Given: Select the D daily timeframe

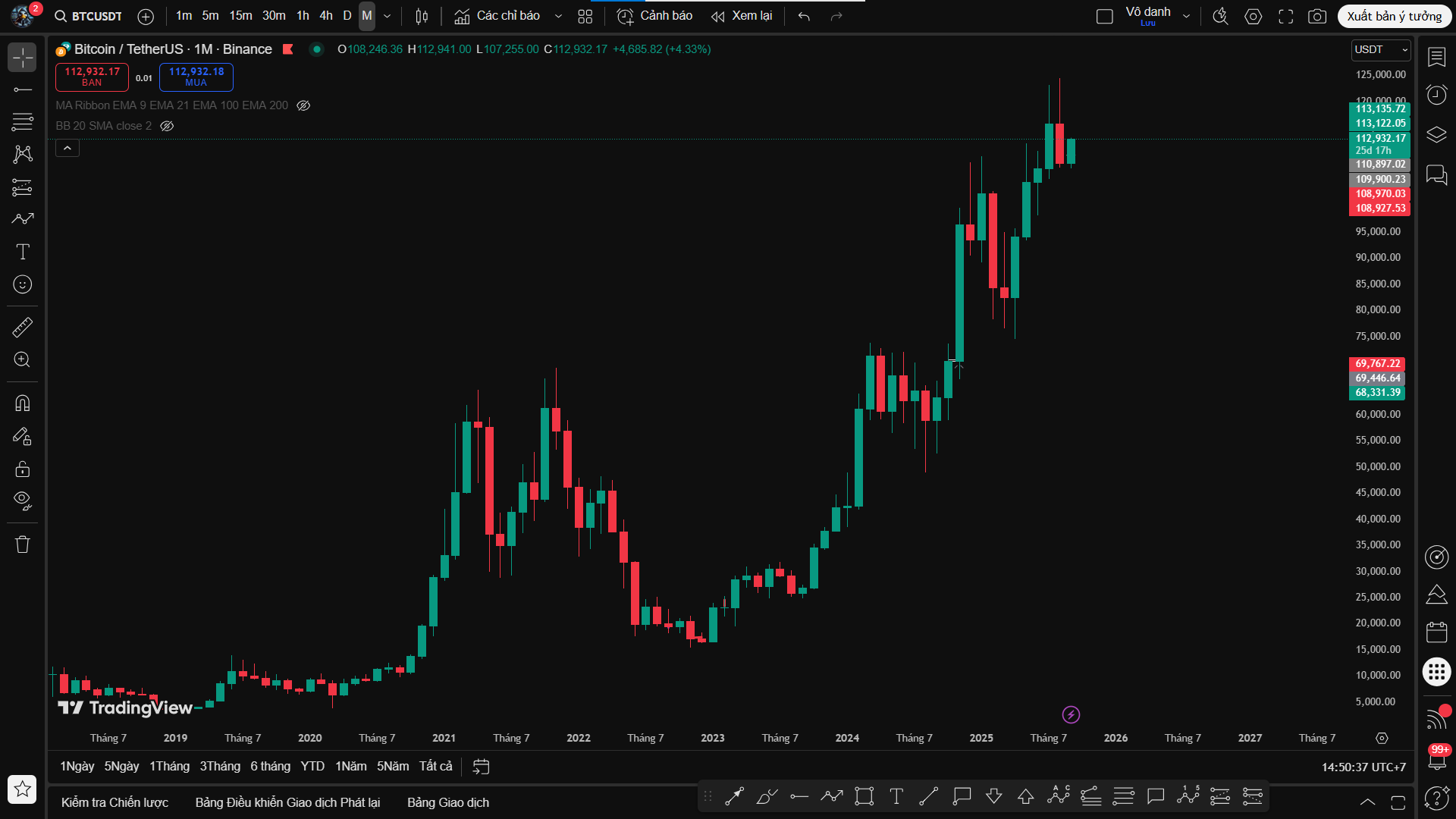Looking at the screenshot, I should click(x=347, y=16).
